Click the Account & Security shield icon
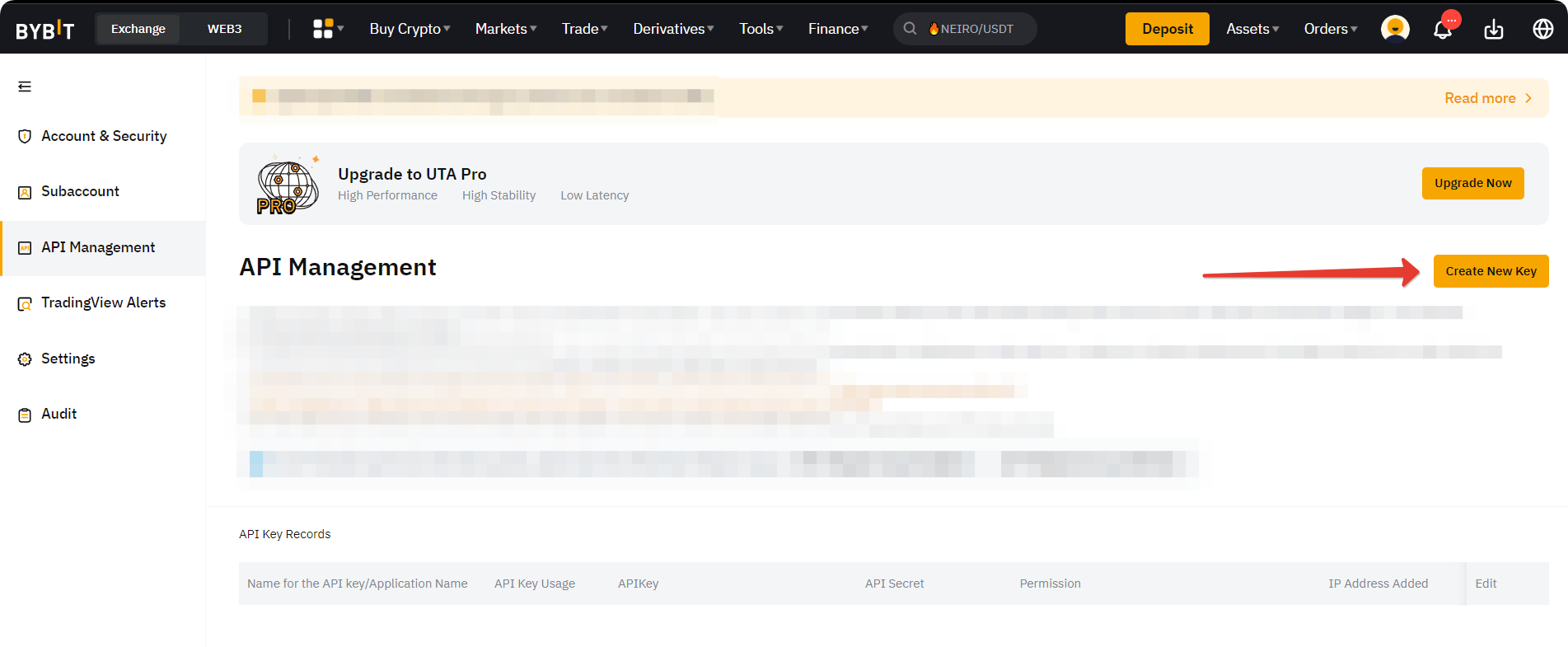The height and width of the screenshot is (647, 1568). [x=25, y=137]
